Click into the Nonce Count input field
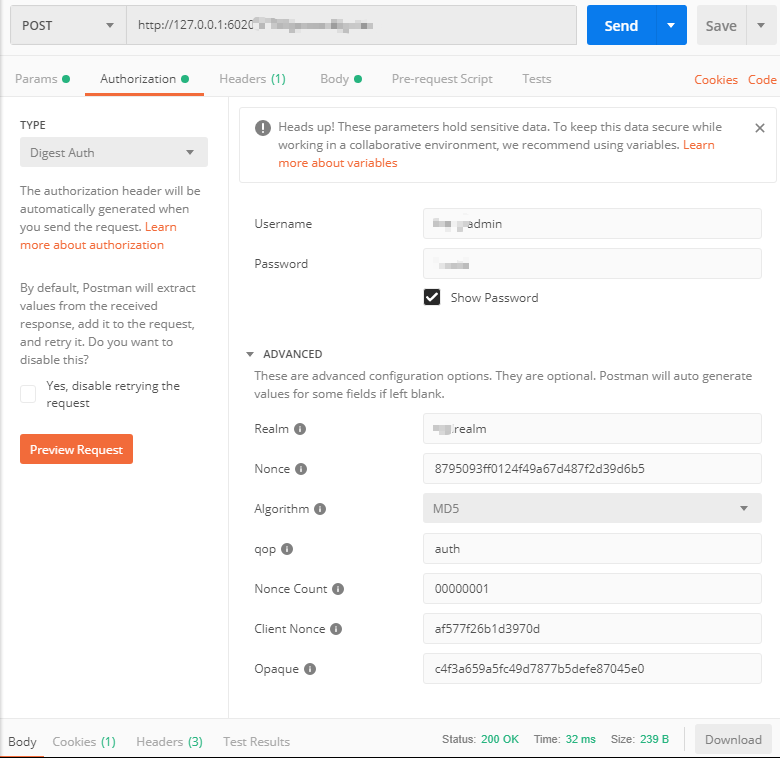 [592, 589]
